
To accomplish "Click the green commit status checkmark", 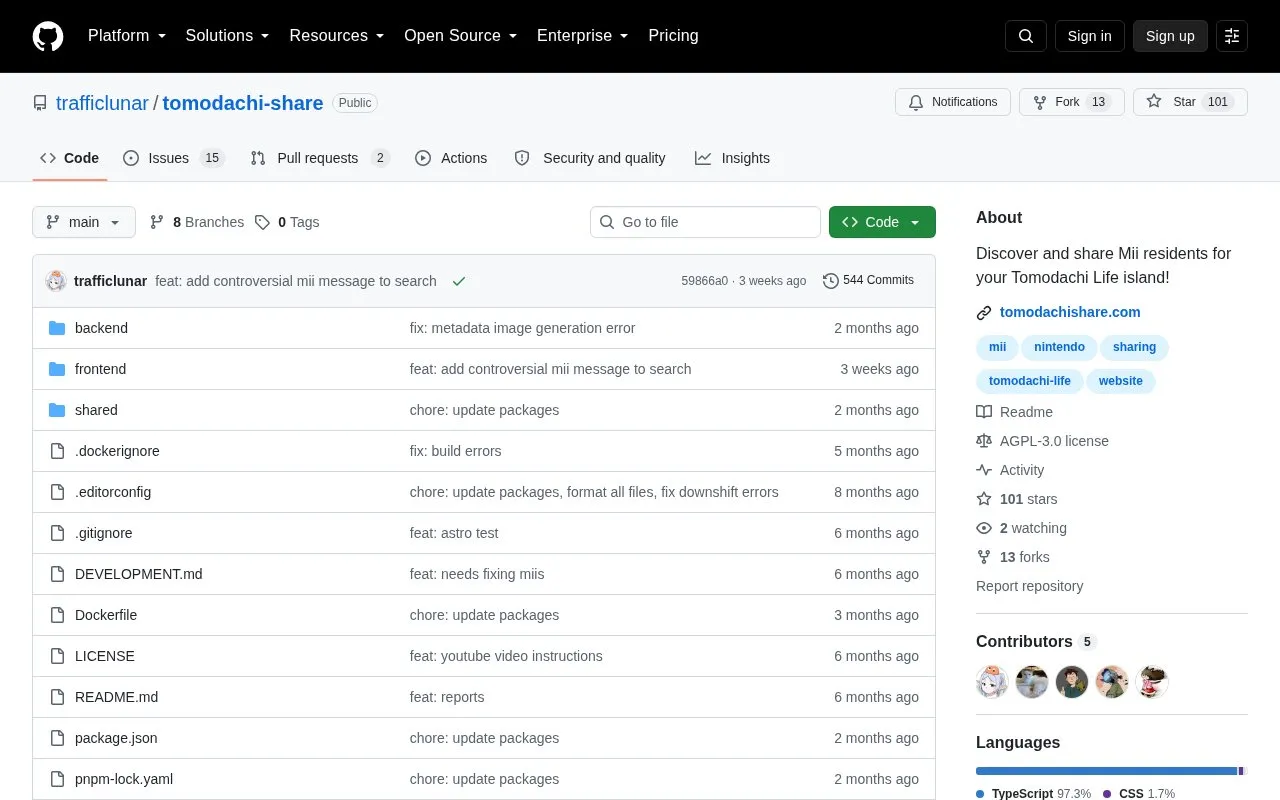I will 459,281.
